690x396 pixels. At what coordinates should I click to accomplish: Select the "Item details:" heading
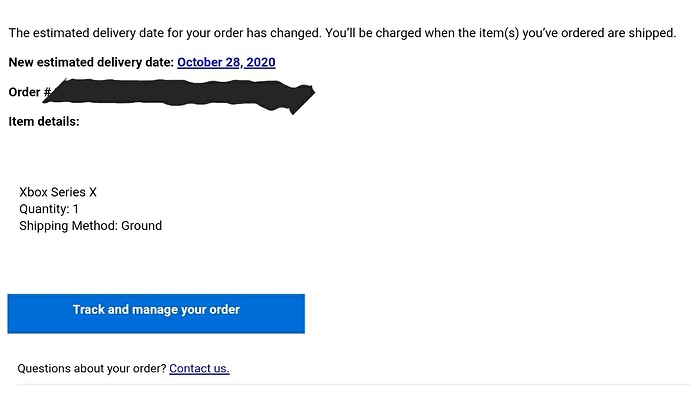coord(44,121)
